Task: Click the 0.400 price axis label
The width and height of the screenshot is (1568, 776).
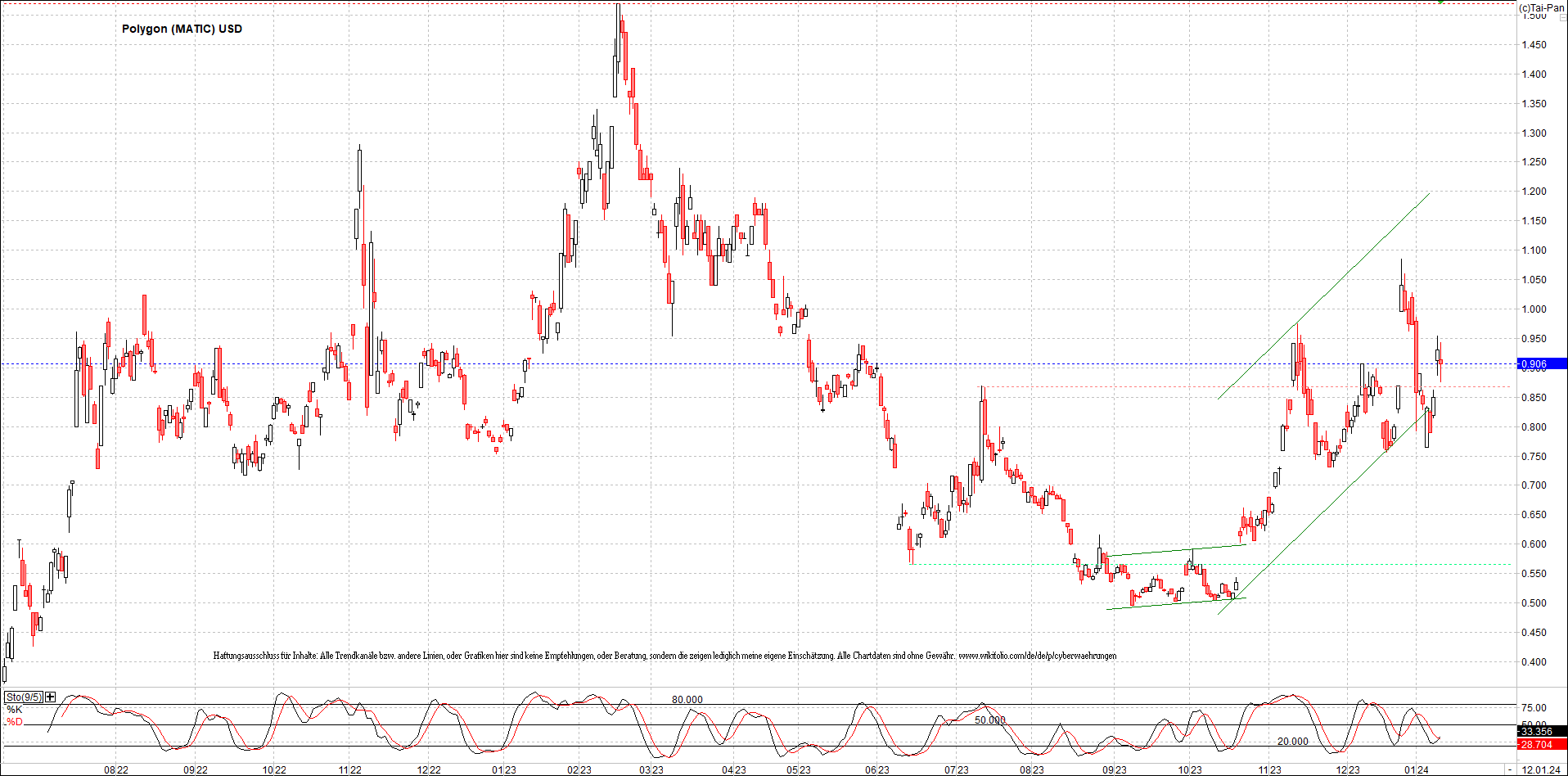Action: click(x=1534, y=662)
